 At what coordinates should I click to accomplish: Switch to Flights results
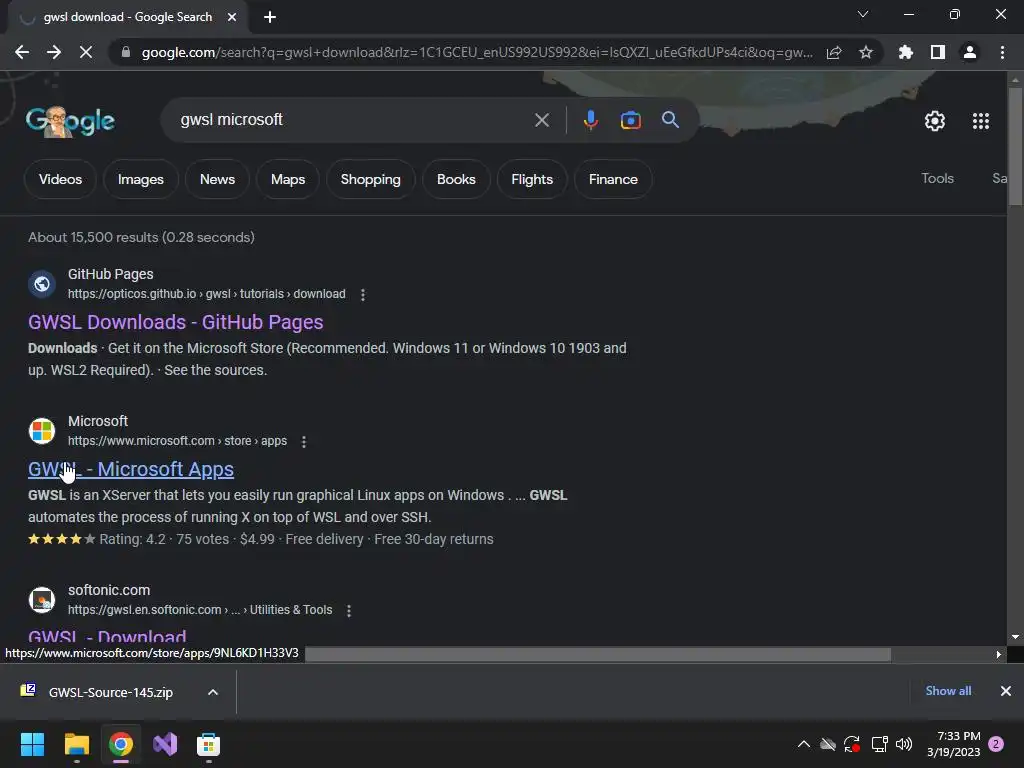coord(532,180)
